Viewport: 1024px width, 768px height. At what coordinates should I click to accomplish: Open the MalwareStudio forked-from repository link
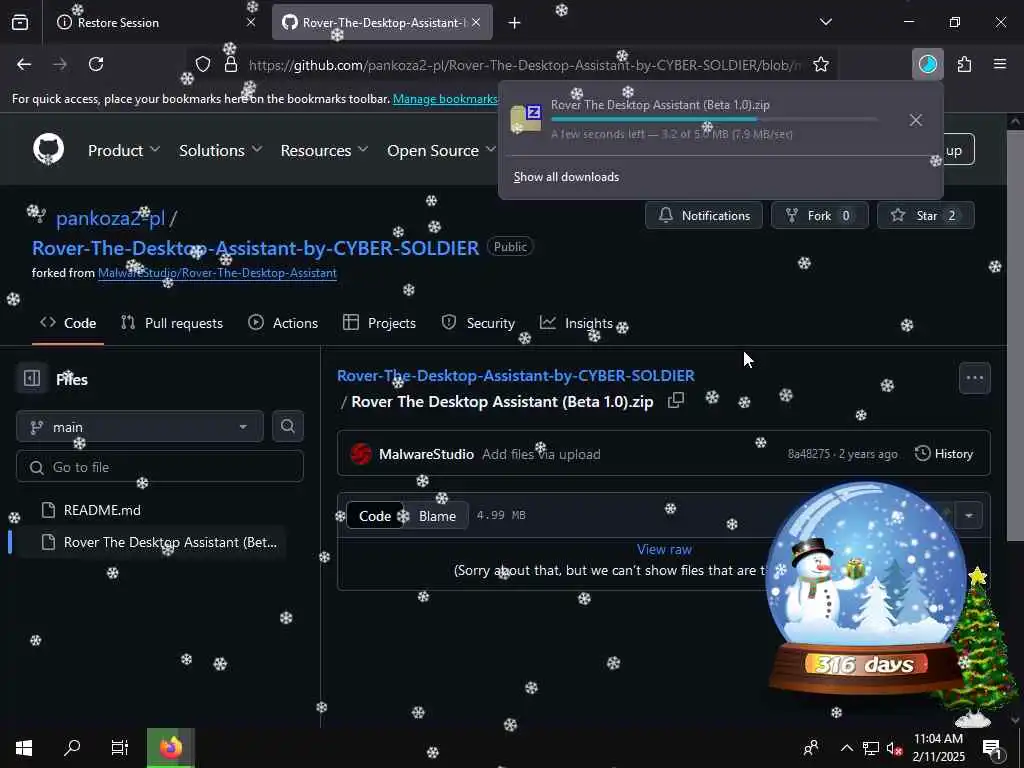[217, 273]
